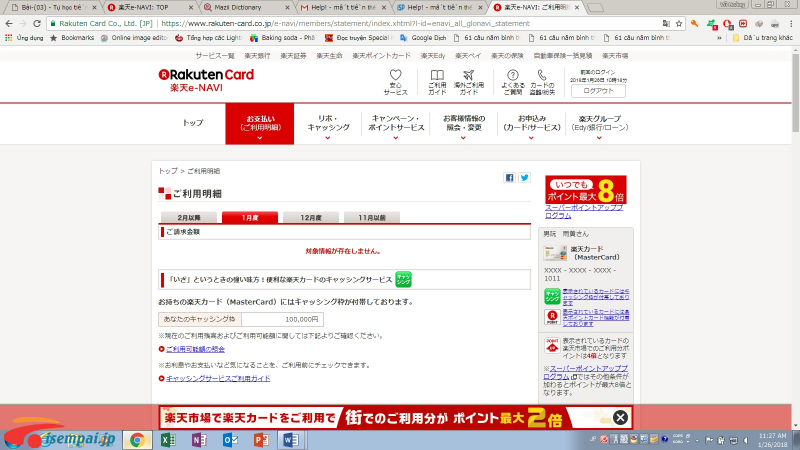Viewport: 800px width, 450px height.
Task: Click the translate page icon in address bar
Action: pyautogui.click(x=666, y=23)
